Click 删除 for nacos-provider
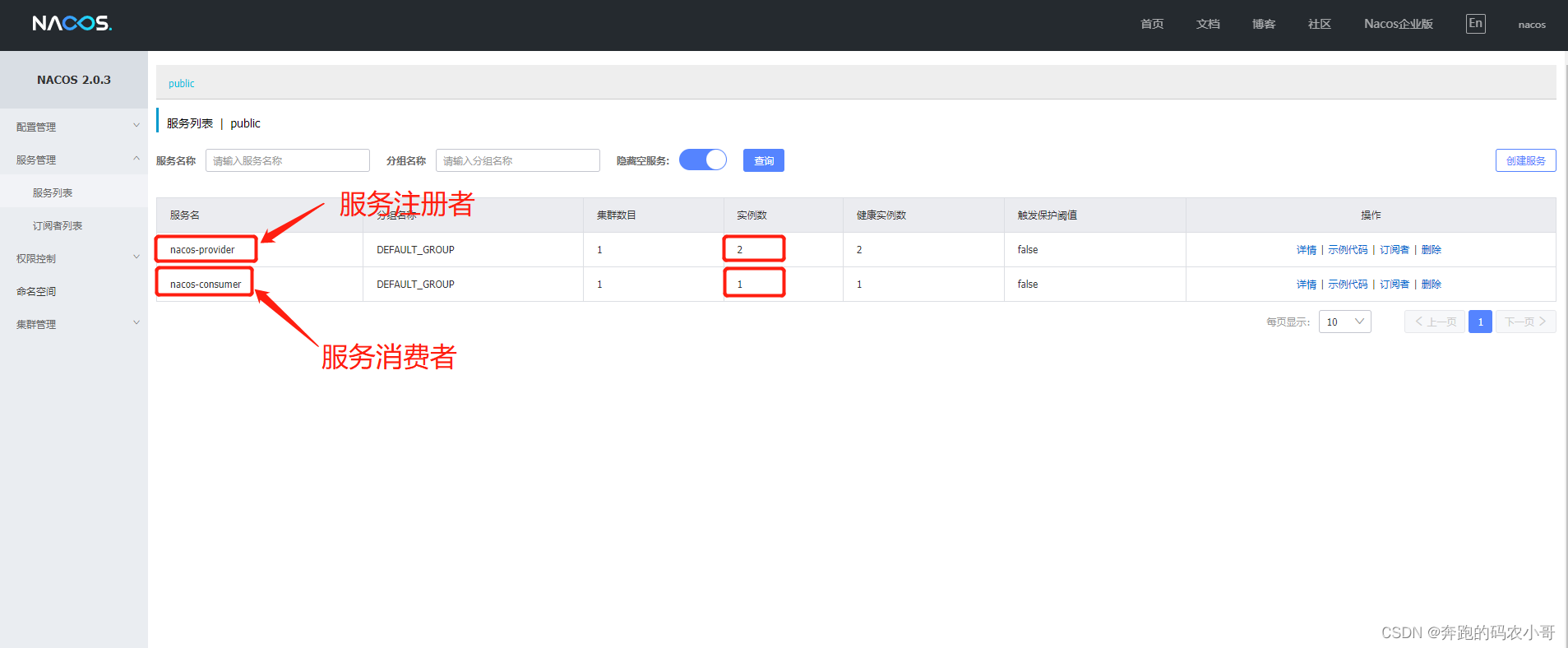The width and height of the screenshot is (1568, 648). pos(1432,250)
